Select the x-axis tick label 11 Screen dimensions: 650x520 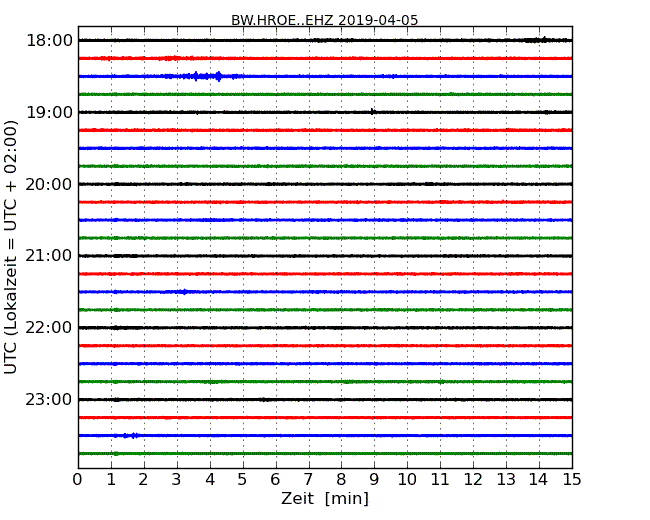tap(440, 480)
